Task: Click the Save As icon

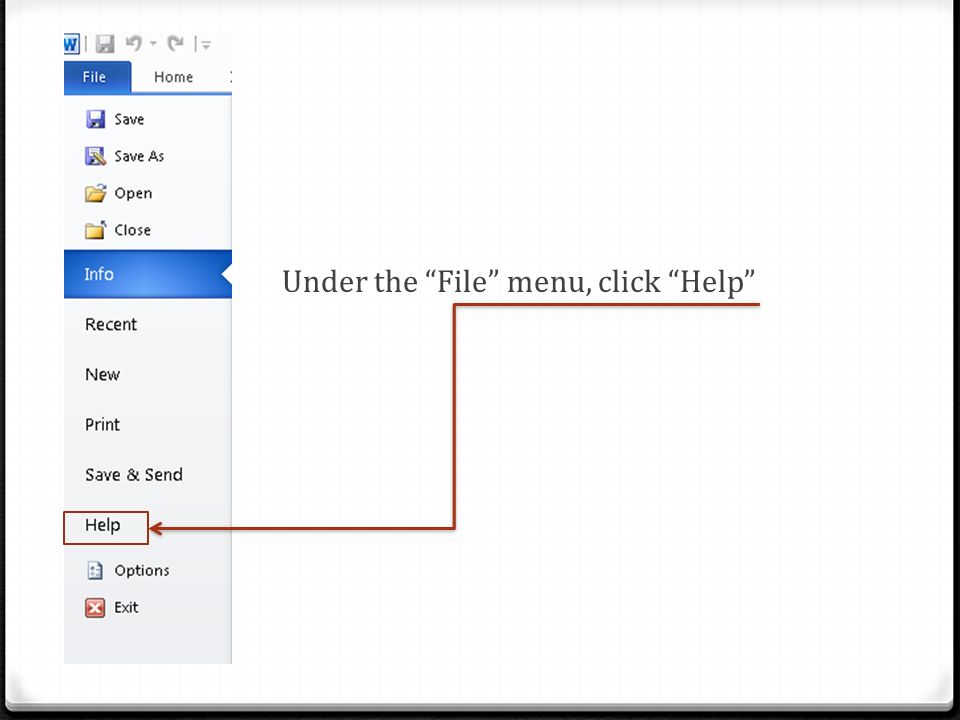Action: 96,156
